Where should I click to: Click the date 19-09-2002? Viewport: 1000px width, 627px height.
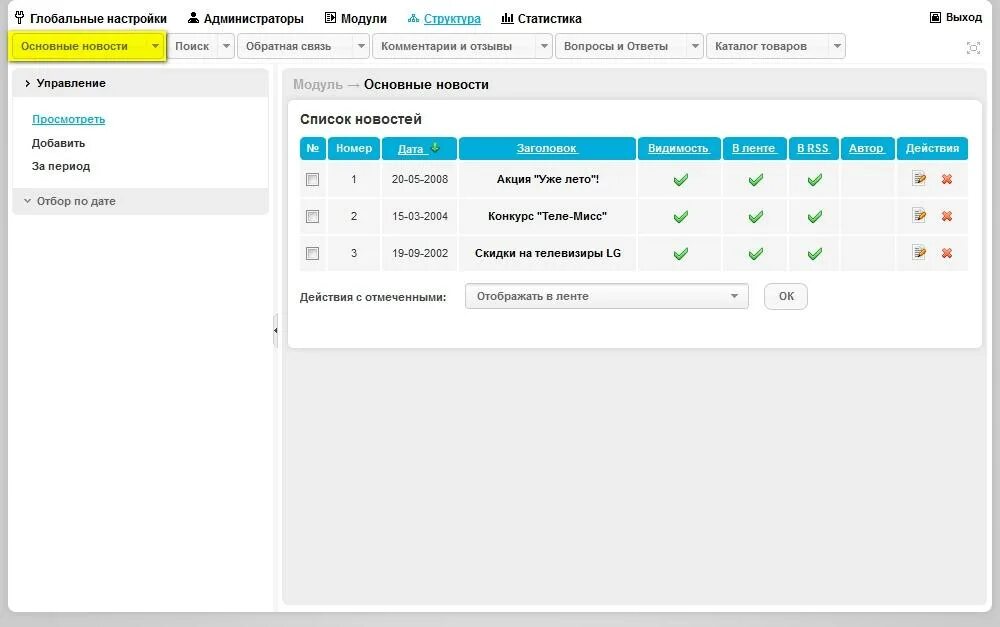[x=420, y=253]
